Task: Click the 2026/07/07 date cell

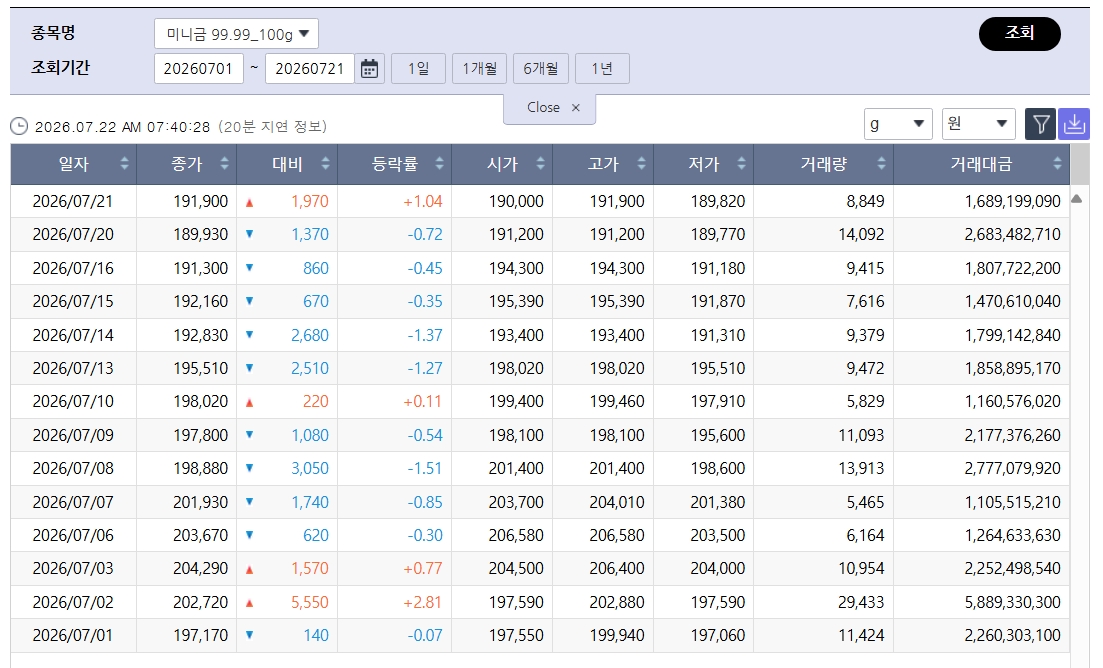Action: coord(73,502)
